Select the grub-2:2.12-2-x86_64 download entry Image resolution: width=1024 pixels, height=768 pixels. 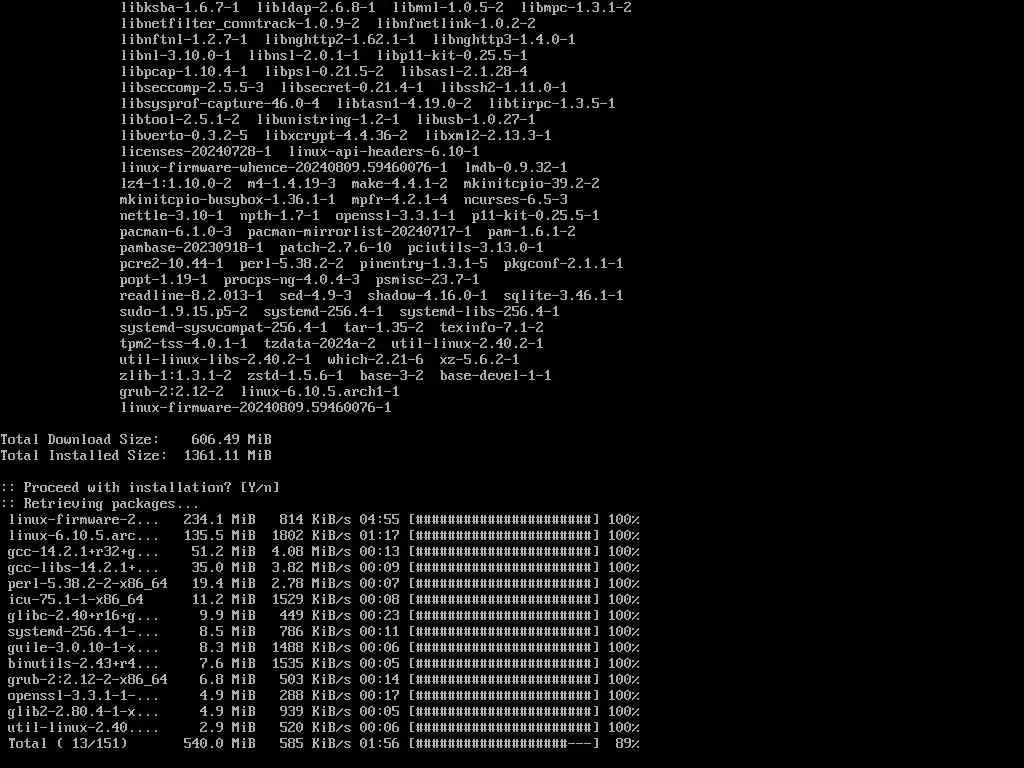pos(88,680)
